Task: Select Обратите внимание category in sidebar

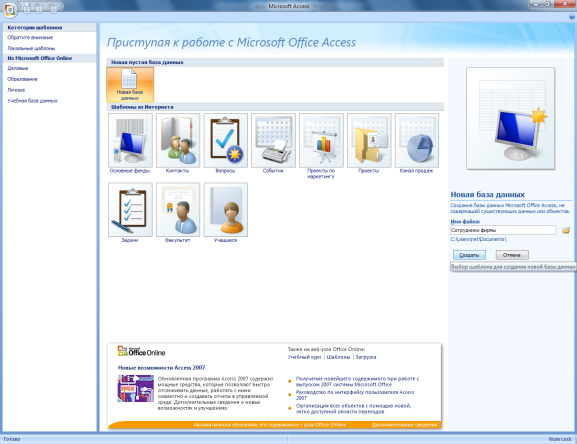Action: (x=30, y=38)
